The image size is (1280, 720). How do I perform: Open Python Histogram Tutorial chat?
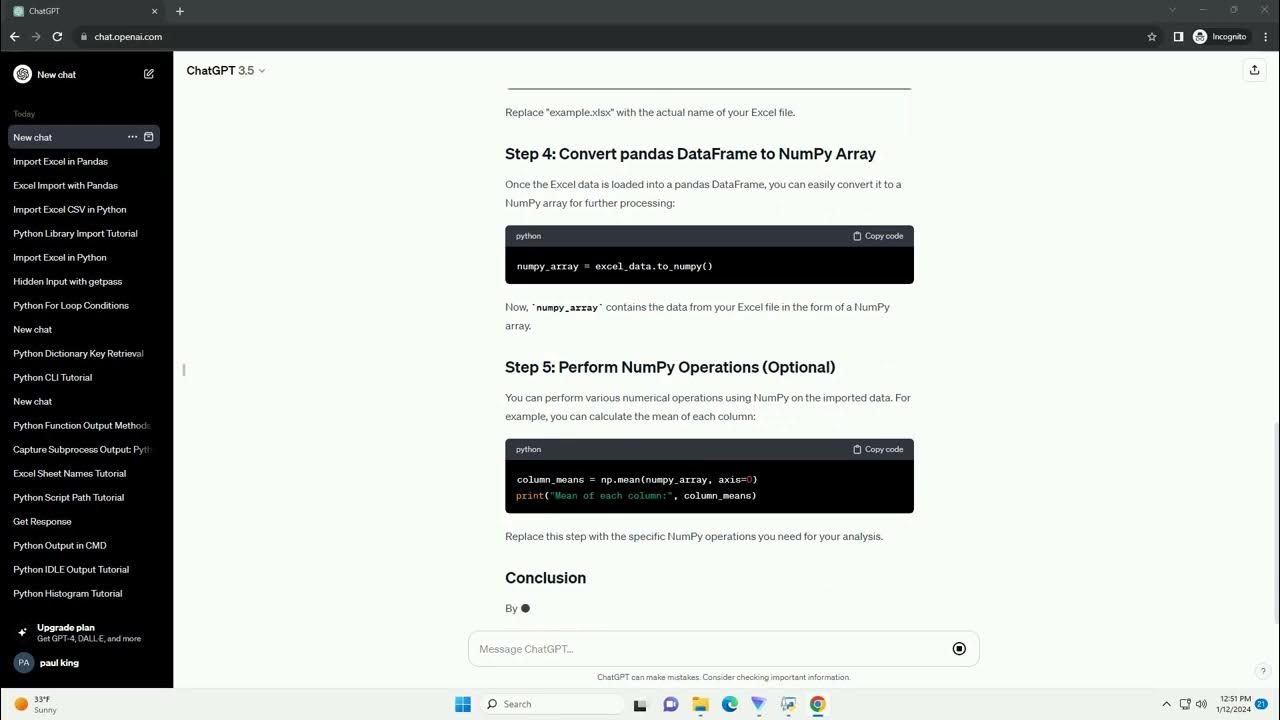pos(84,593)
